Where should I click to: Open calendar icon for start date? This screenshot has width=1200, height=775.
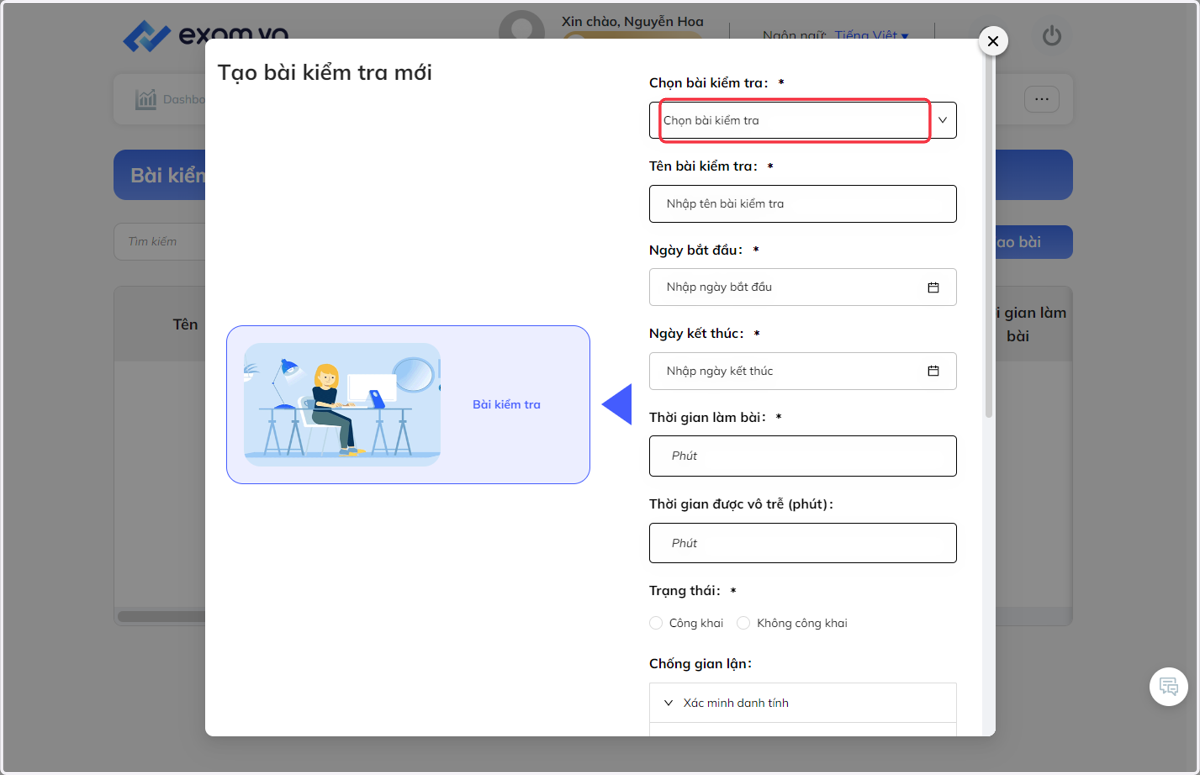[933, 287]
